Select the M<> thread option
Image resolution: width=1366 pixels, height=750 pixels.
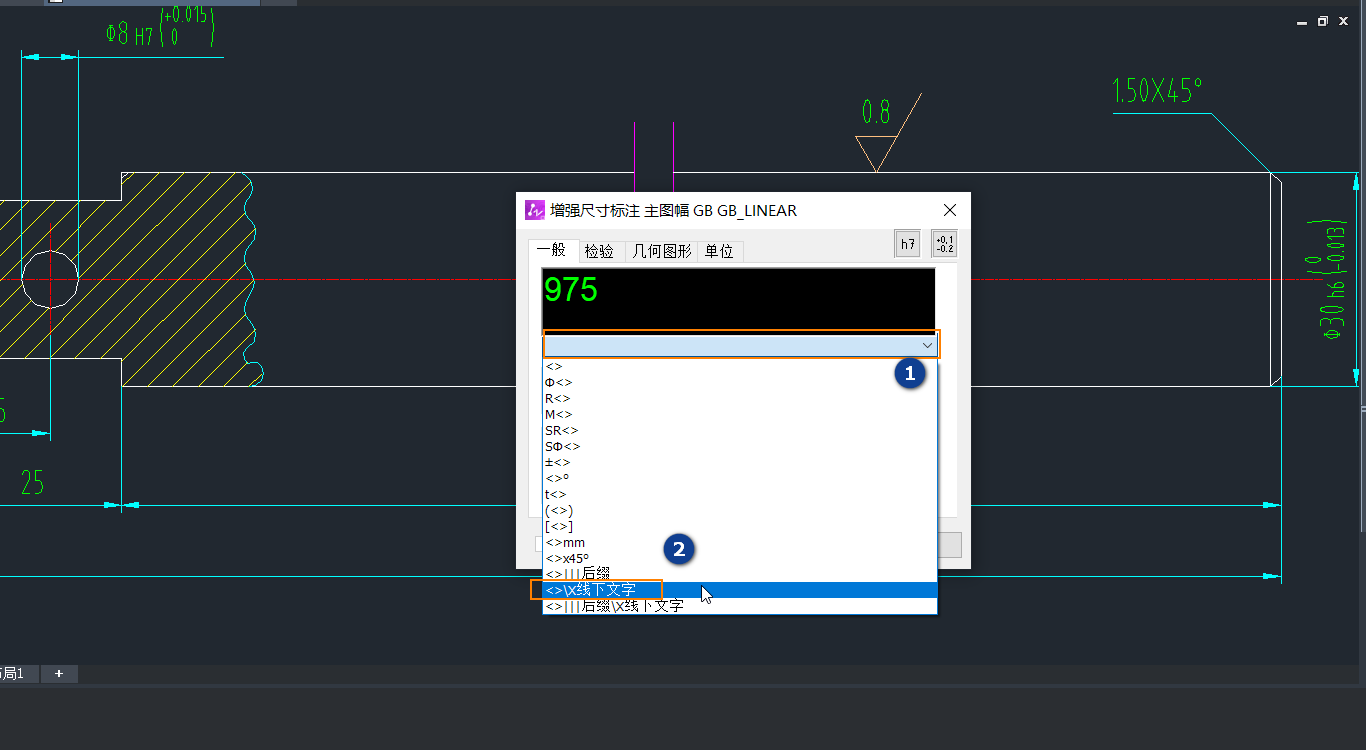click(740, 414)
